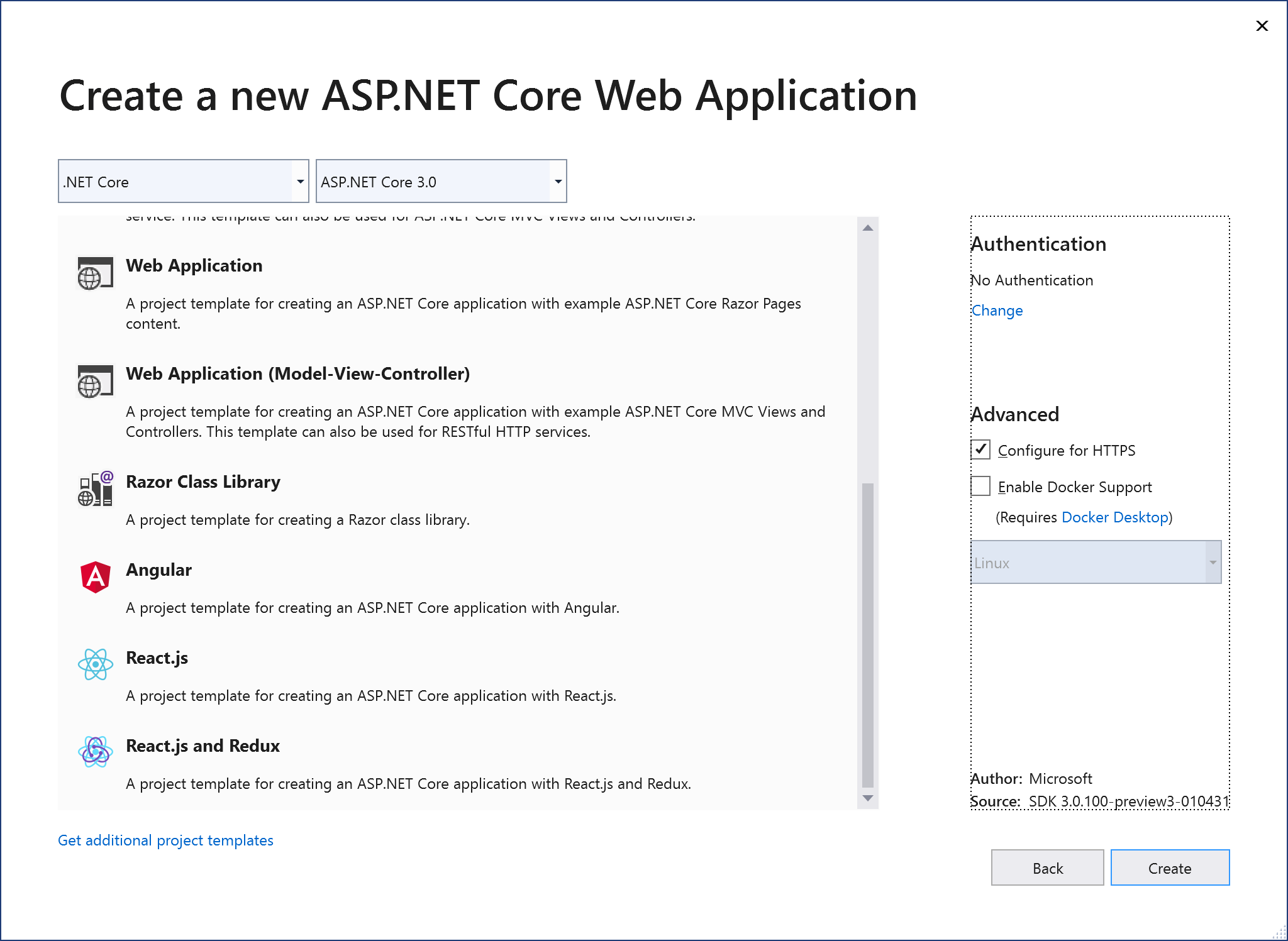The image size is (1288, 941).
Task: Select the Razor Class Library title
Action: click(x=203, y=482)
